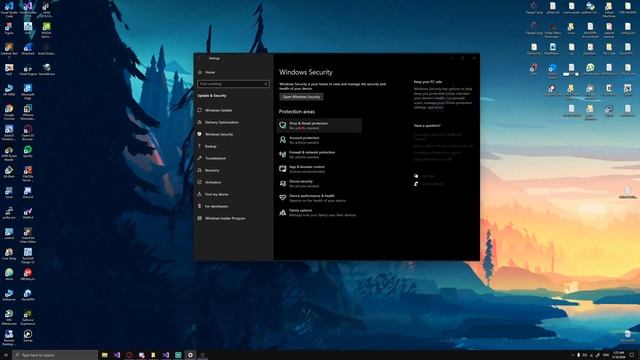Select Discord desktop icon
This screenshot has width=640, height=360.
28,193
